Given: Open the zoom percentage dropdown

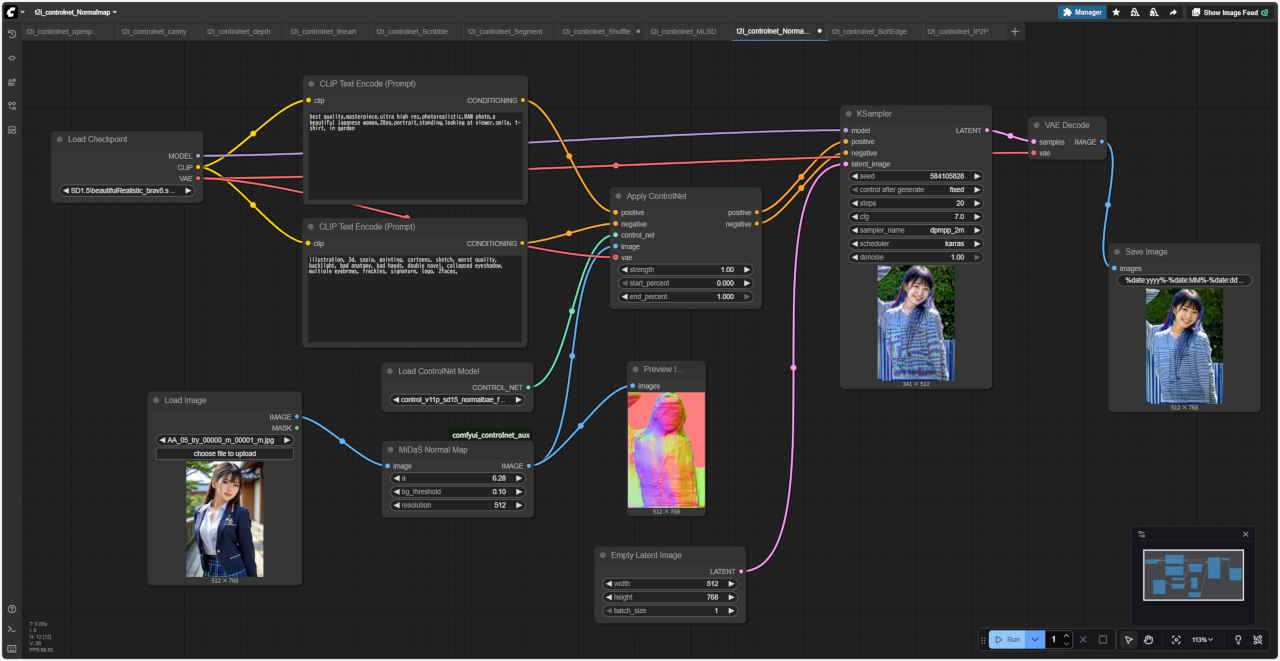Looking at the screenshot, I should click(1202, 640).
